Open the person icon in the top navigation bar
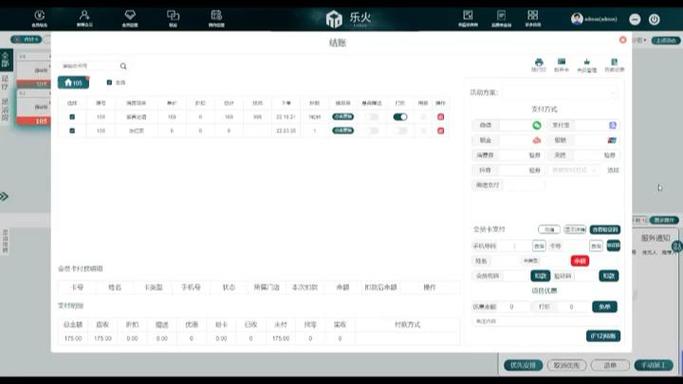 tap(85, 18)
